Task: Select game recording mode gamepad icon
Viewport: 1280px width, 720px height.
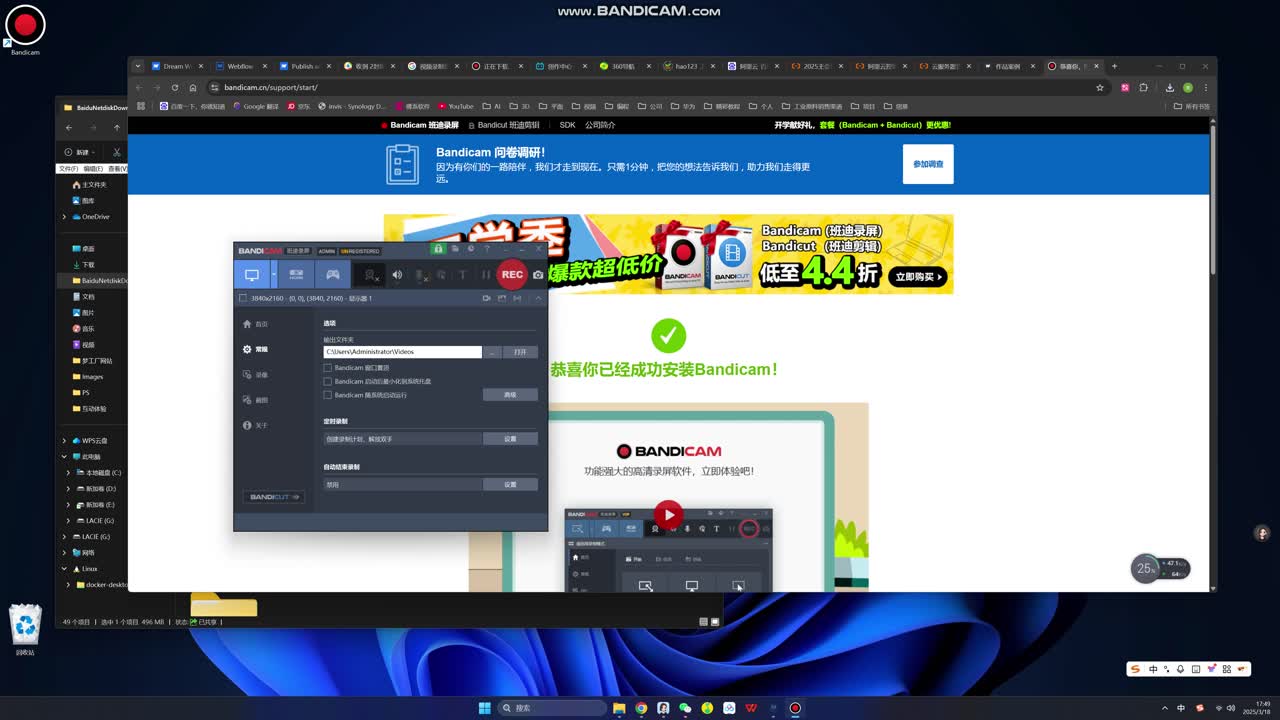Action: tap(333, 274)
